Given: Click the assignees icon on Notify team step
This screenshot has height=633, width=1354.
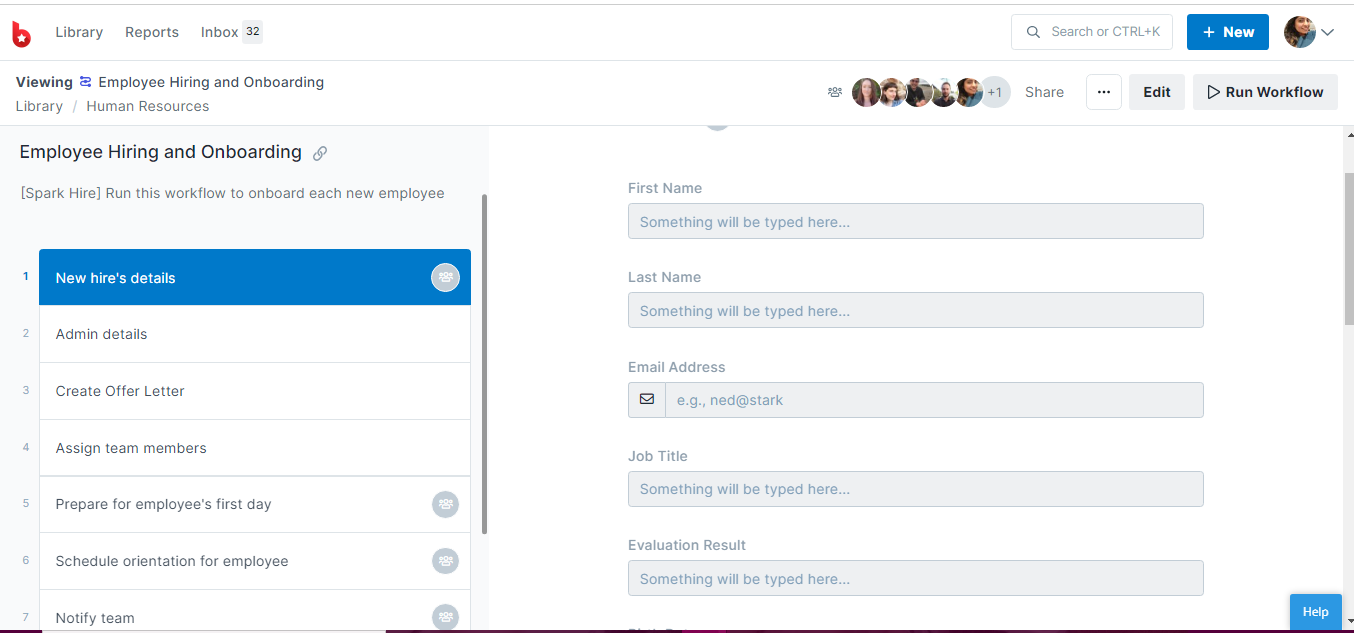Looking at the screenshot, I should point(445,617).
